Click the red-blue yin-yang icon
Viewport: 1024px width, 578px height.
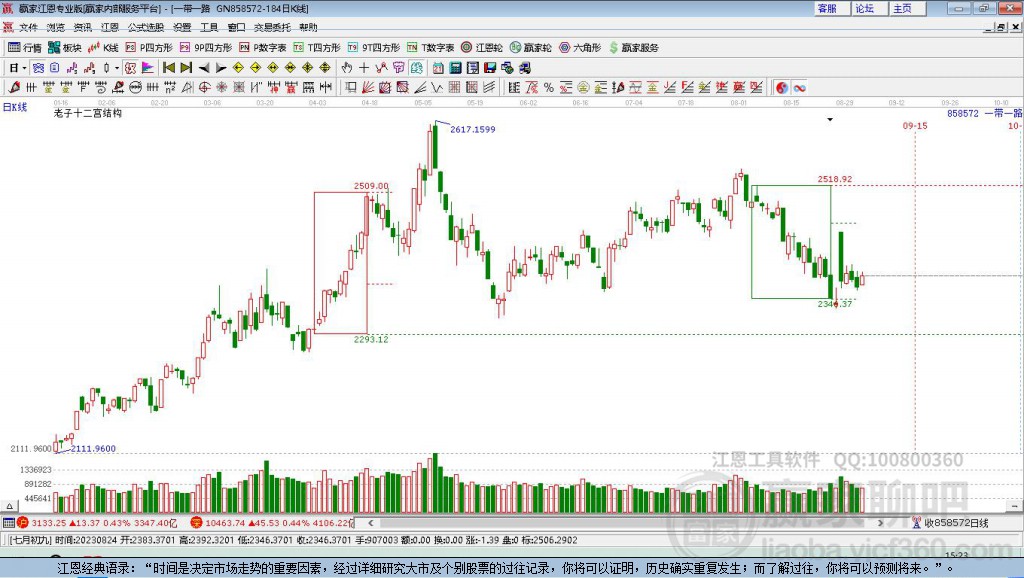(782, 88)
